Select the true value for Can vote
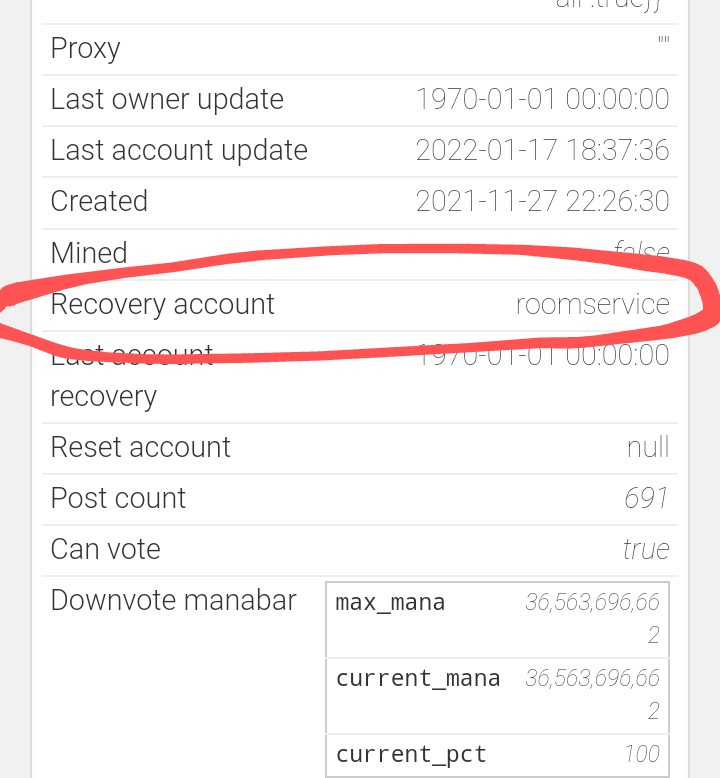The height and width of the screenshot is (778, 720). (x=646, y=550)
